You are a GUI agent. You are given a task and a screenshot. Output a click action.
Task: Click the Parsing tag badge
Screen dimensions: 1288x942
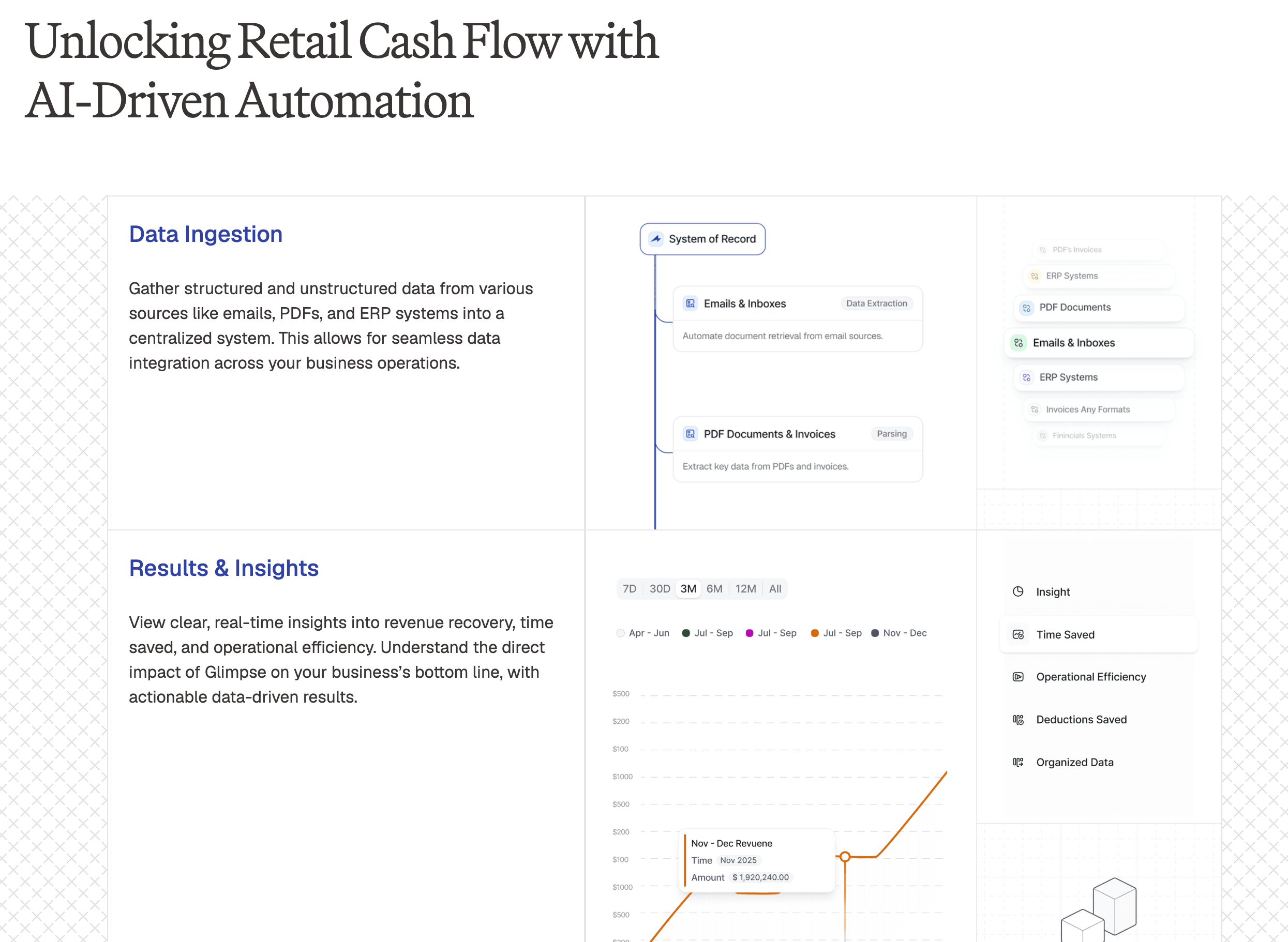point(892,434)
